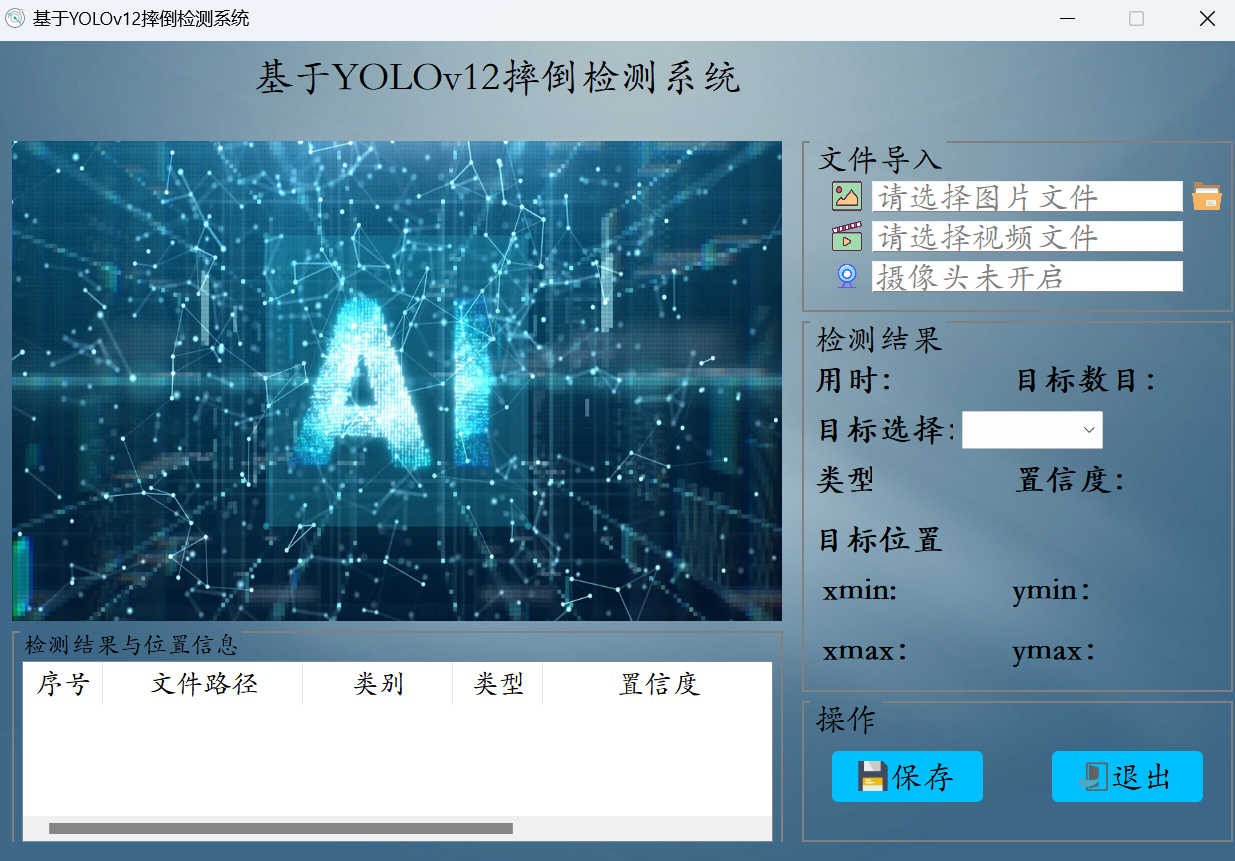Close the detection system window
The width and height of the screenshot is (1235, 861).
(x=1207, y=19)
